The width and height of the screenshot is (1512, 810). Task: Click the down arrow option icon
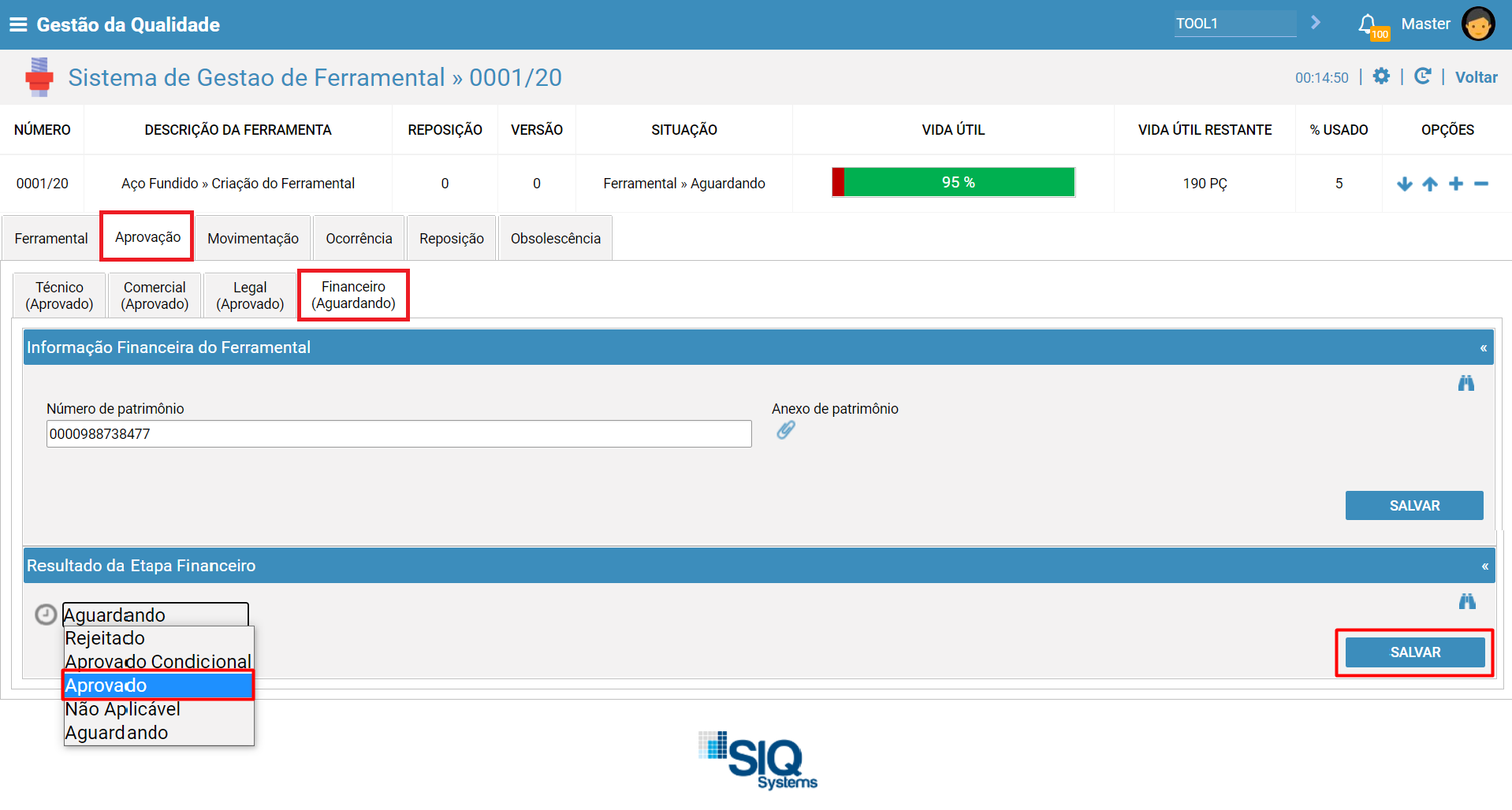pos(1404,184)
